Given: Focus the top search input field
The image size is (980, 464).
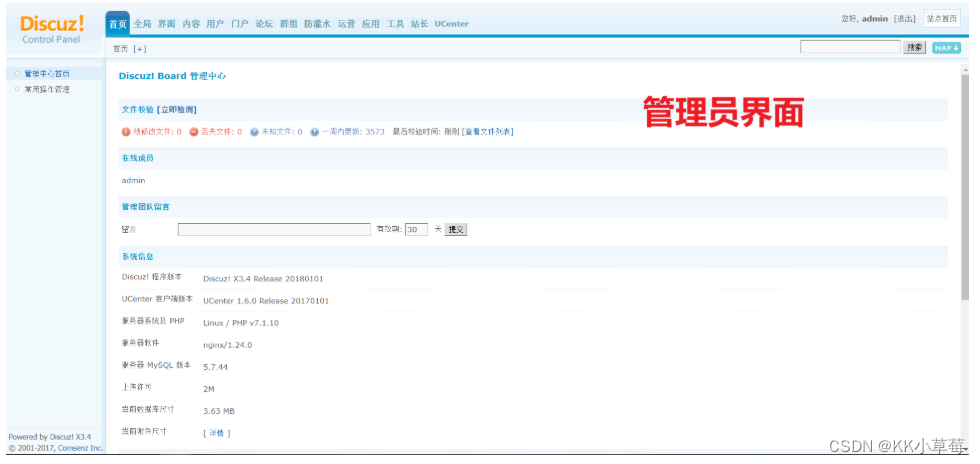Looking at the screenshot, I should coord(850,47).
